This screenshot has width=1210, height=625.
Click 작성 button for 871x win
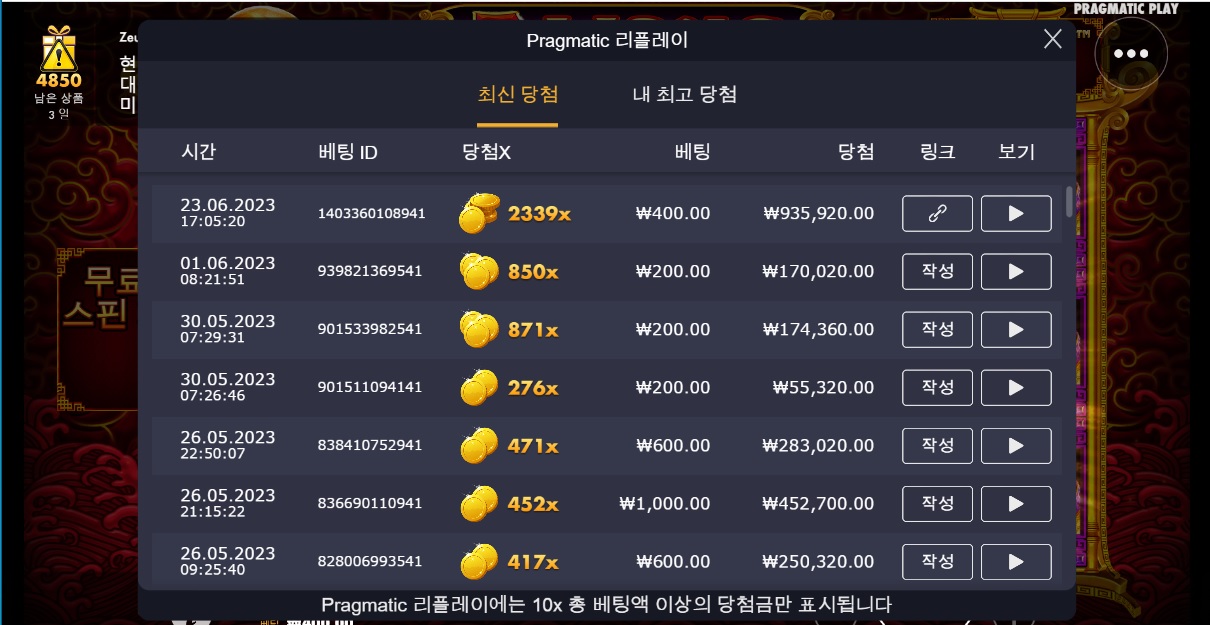coord(937,329)
